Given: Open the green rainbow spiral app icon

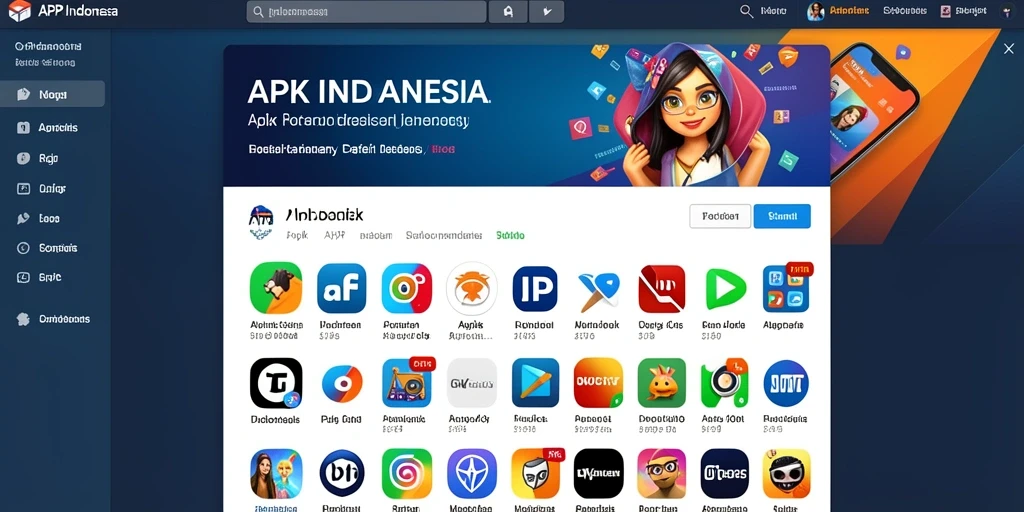Looking at the screenshot, I should coord(406,474).
